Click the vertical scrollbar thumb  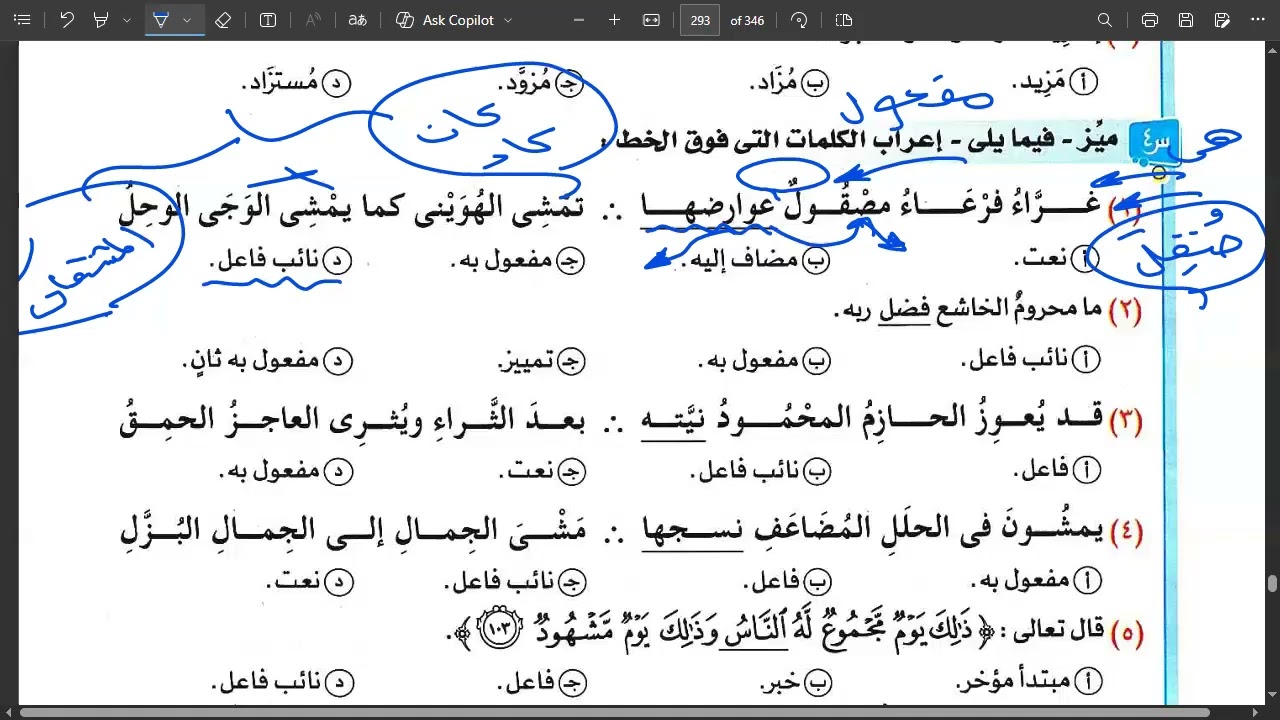tap(1272, 584)
